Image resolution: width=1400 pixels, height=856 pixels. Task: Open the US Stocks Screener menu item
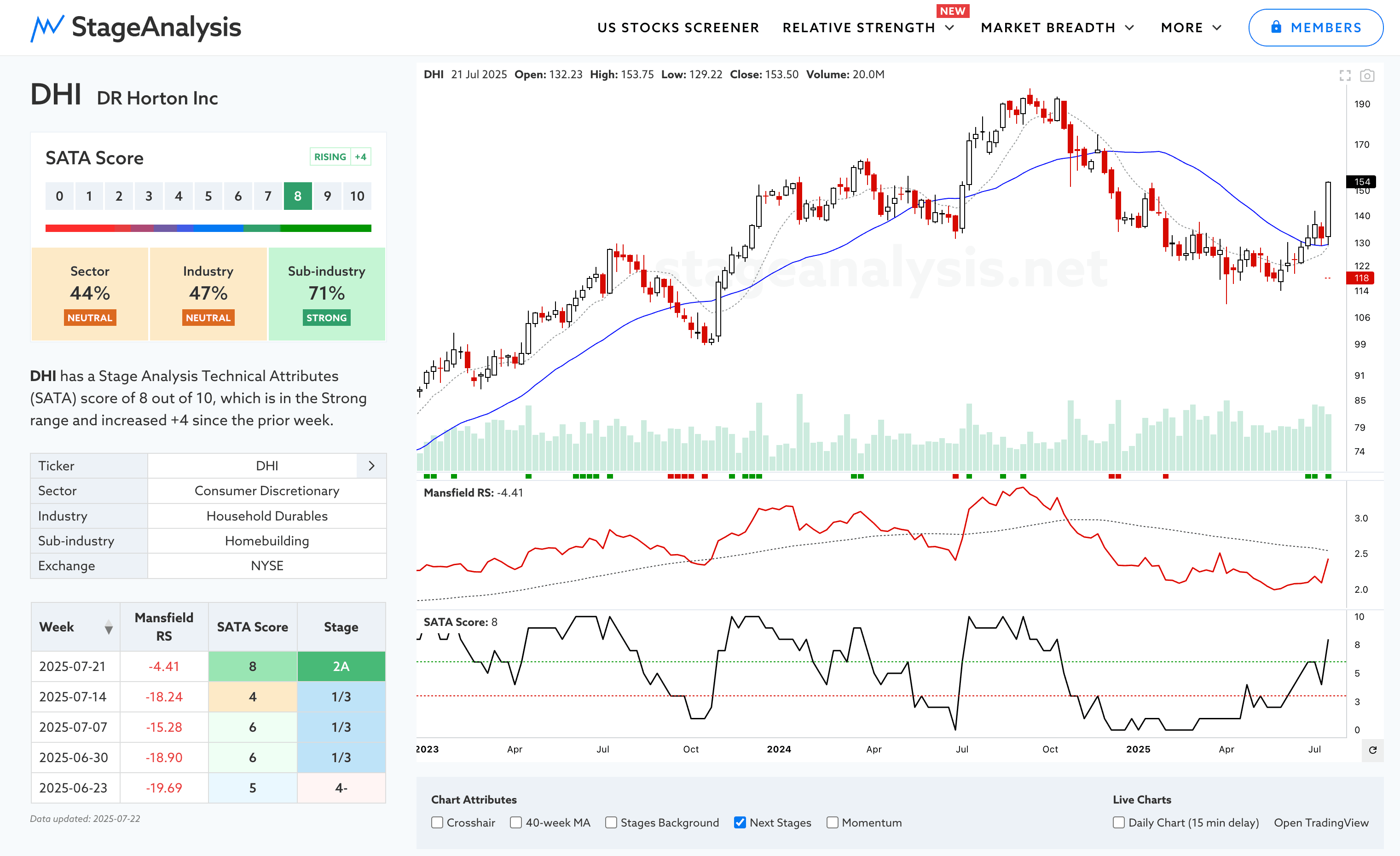(678, 28)
